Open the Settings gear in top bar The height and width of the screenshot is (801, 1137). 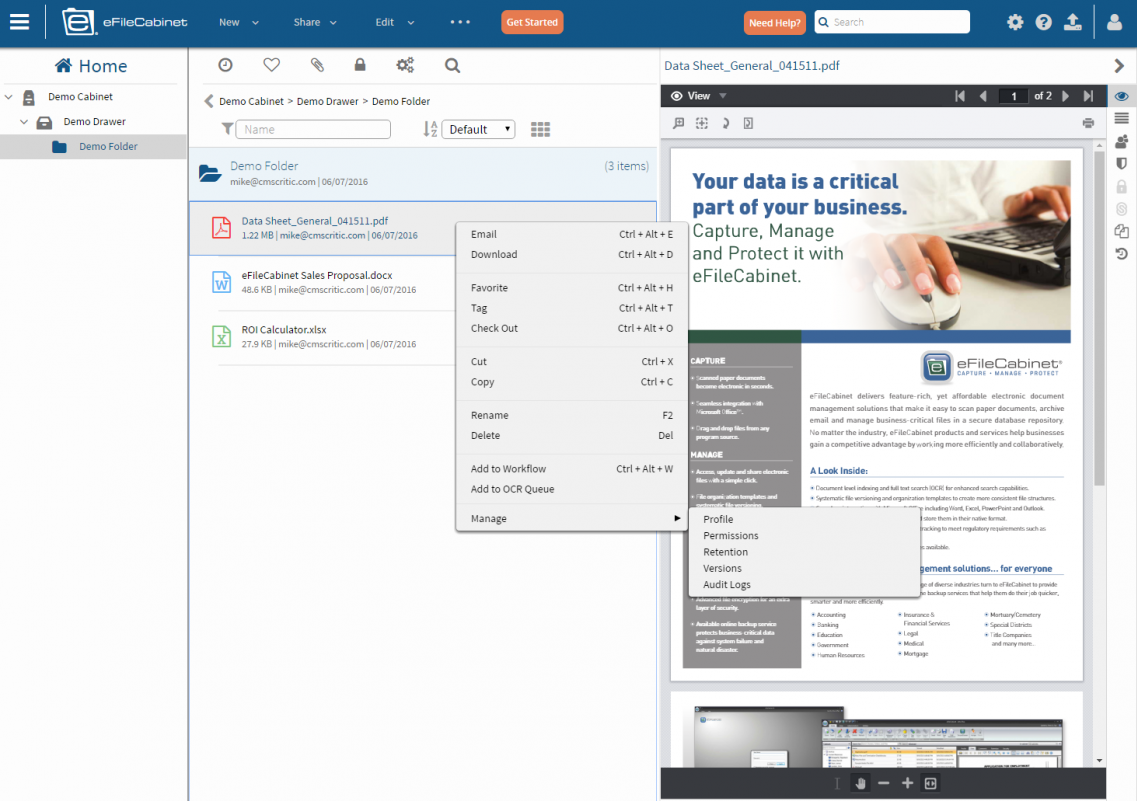(x=1014, y=22)
